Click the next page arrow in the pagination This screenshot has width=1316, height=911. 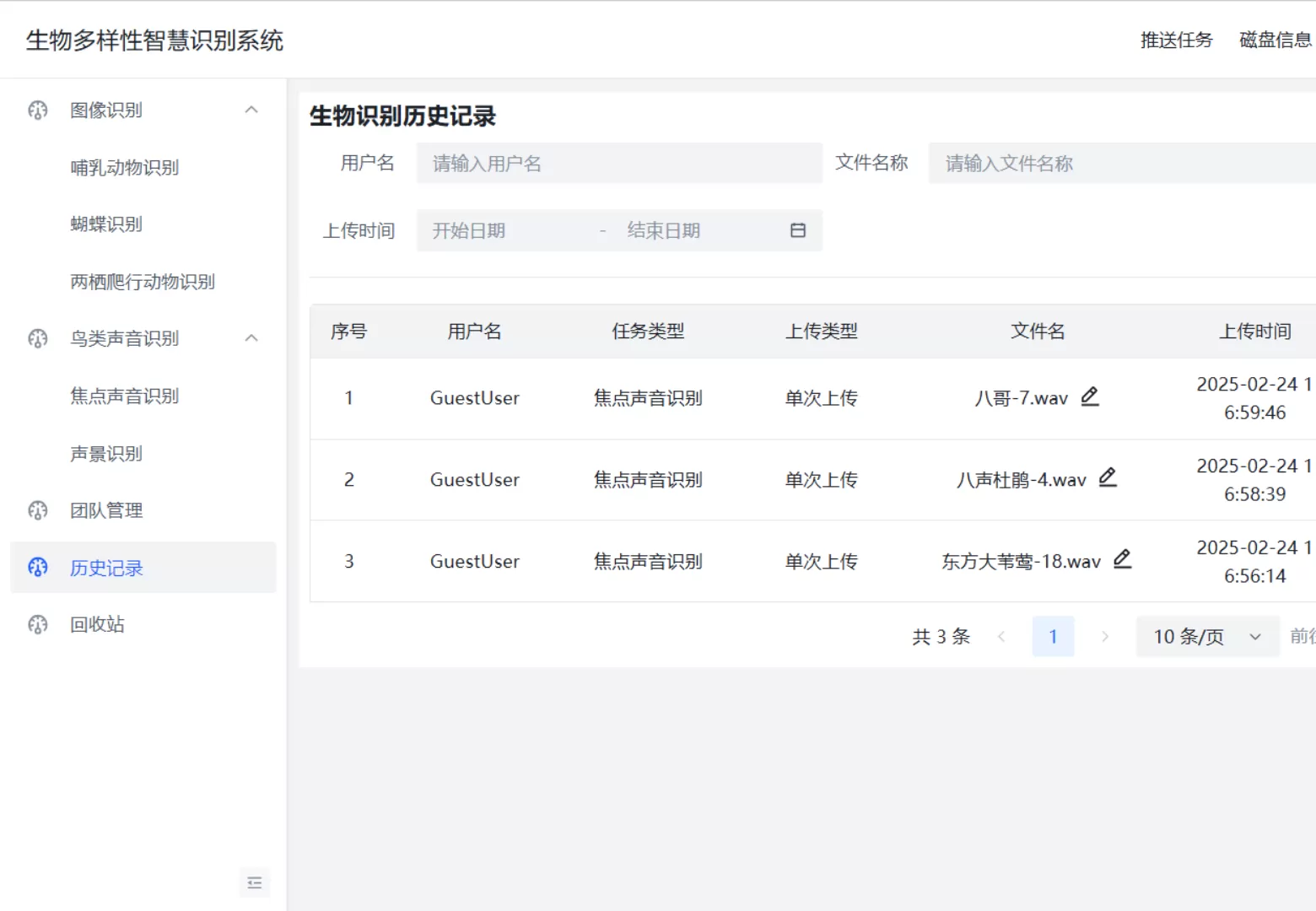click(1105, 636)
